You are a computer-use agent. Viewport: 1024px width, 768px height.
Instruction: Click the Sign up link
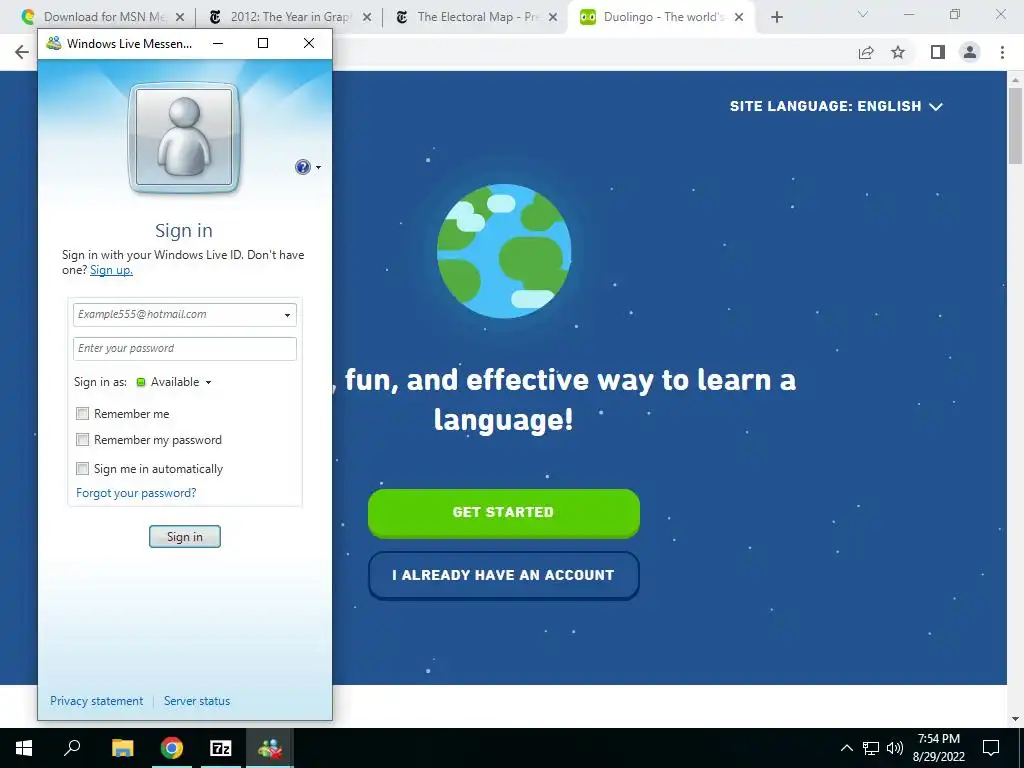[111, 270]
